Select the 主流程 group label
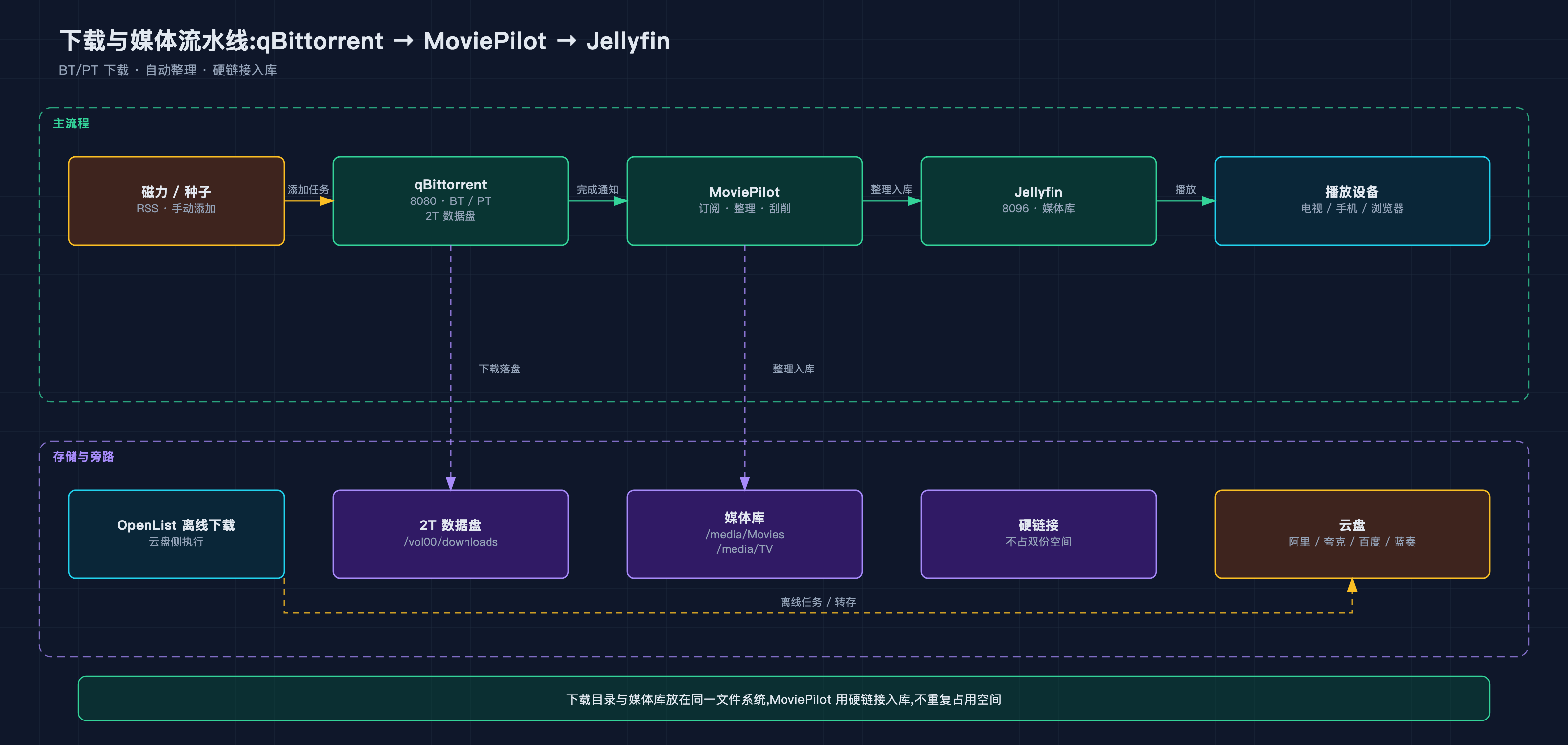 (x=71, y=124)
